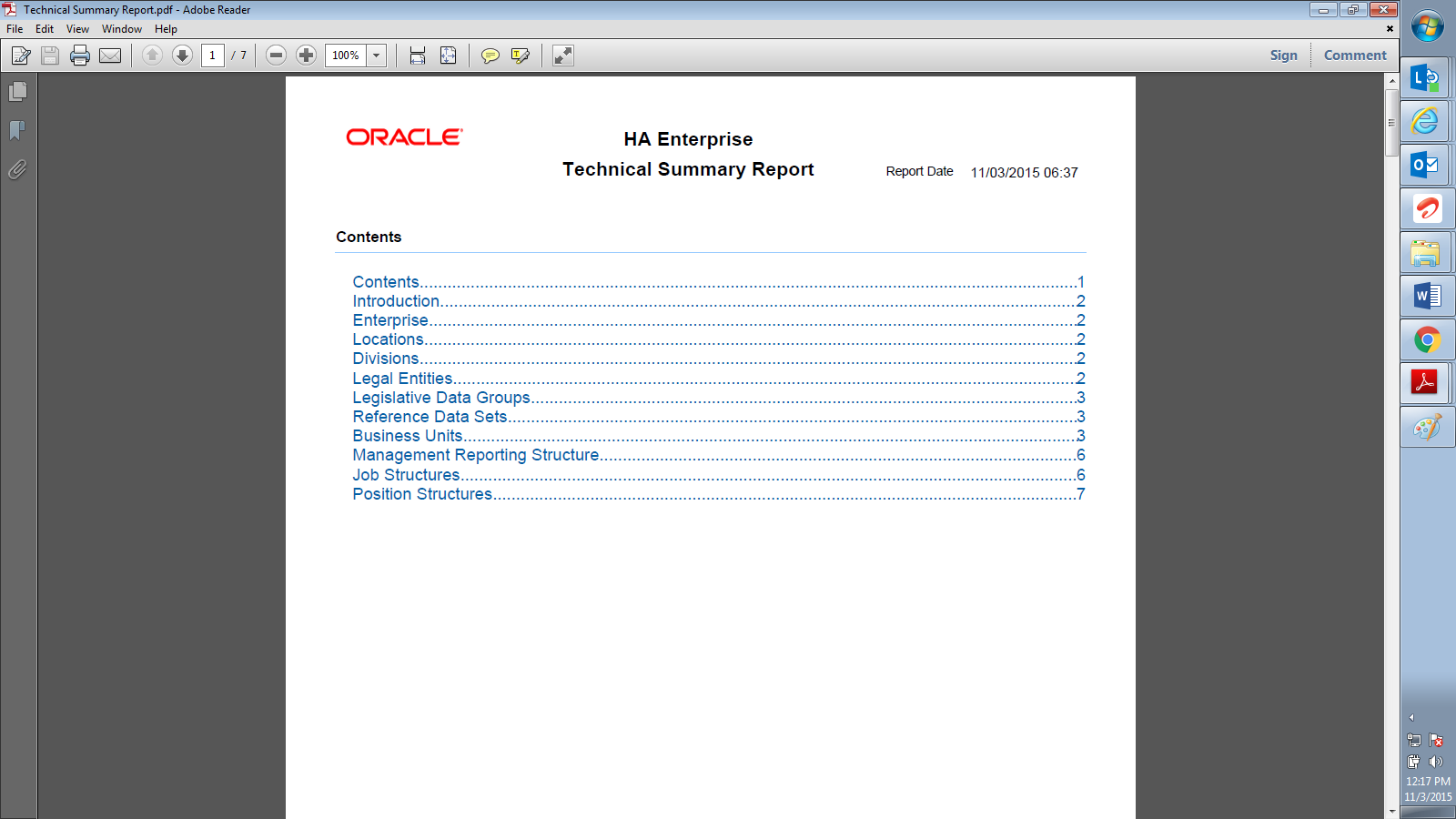Open the View menu

point(77,29)
